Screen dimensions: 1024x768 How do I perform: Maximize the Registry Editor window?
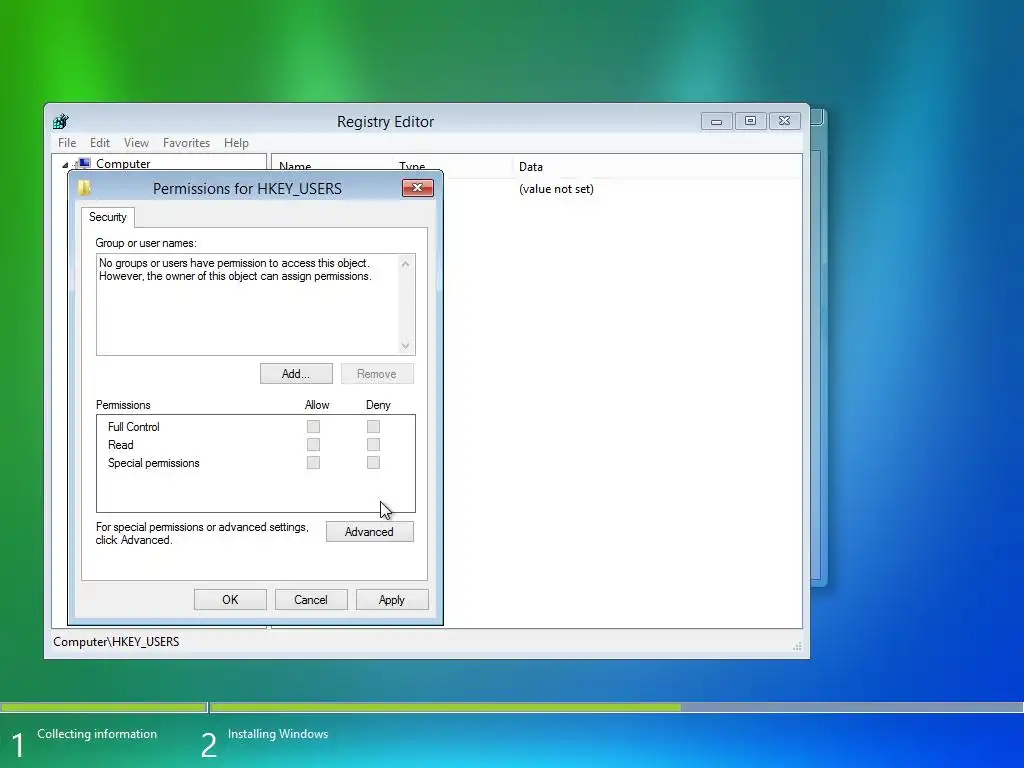[750, 121]
